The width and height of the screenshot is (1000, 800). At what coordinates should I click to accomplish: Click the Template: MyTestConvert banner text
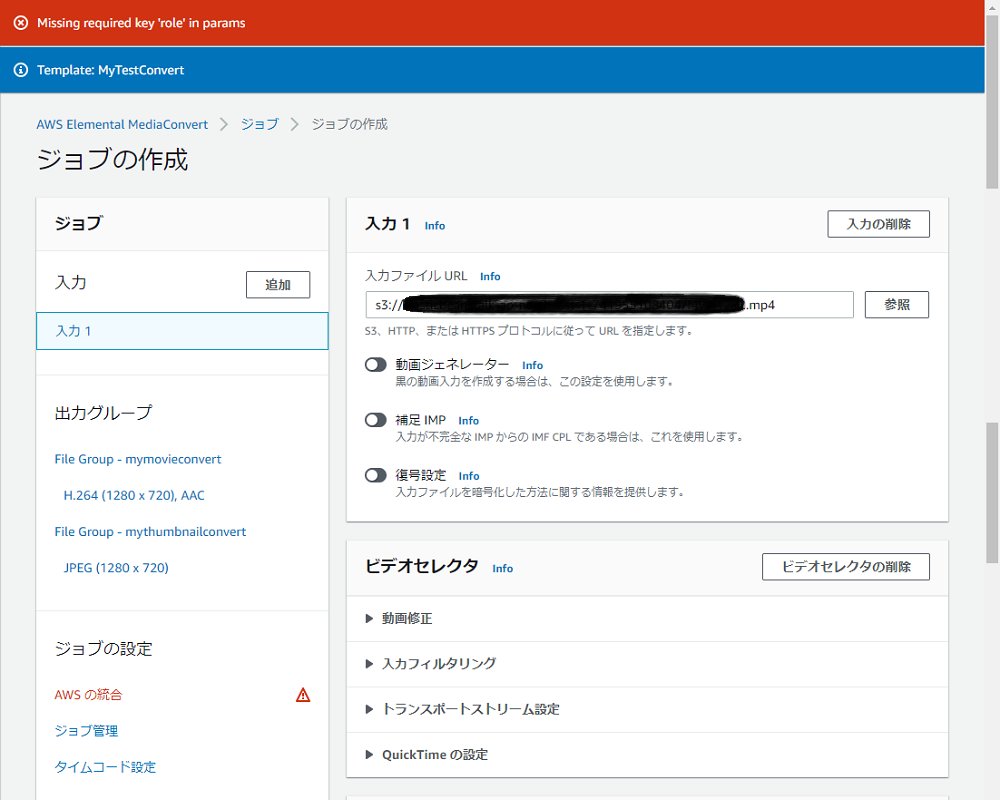point(110,70)
